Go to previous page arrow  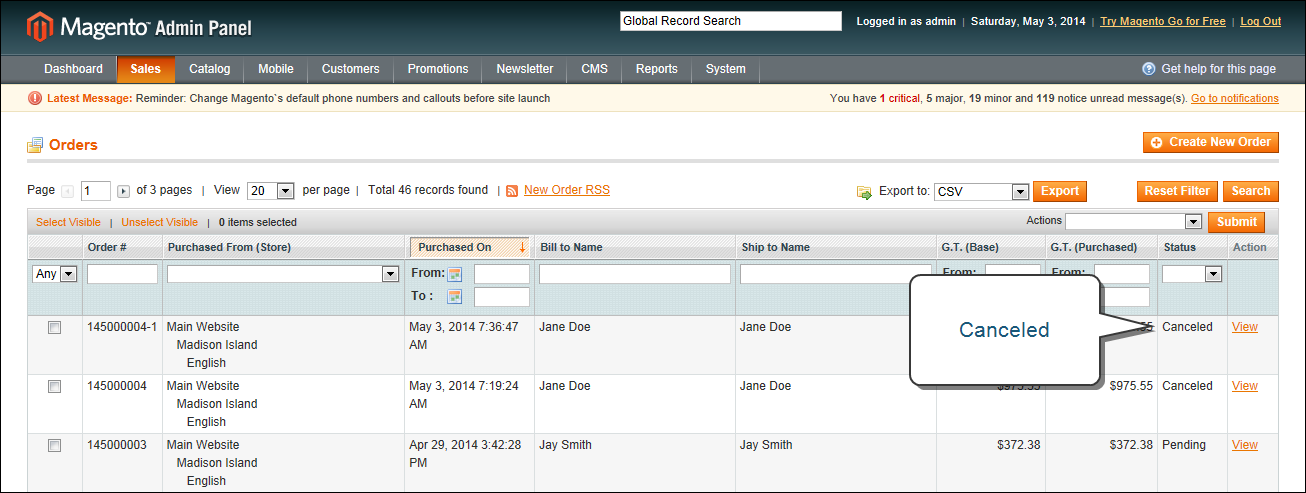point(68,191)
